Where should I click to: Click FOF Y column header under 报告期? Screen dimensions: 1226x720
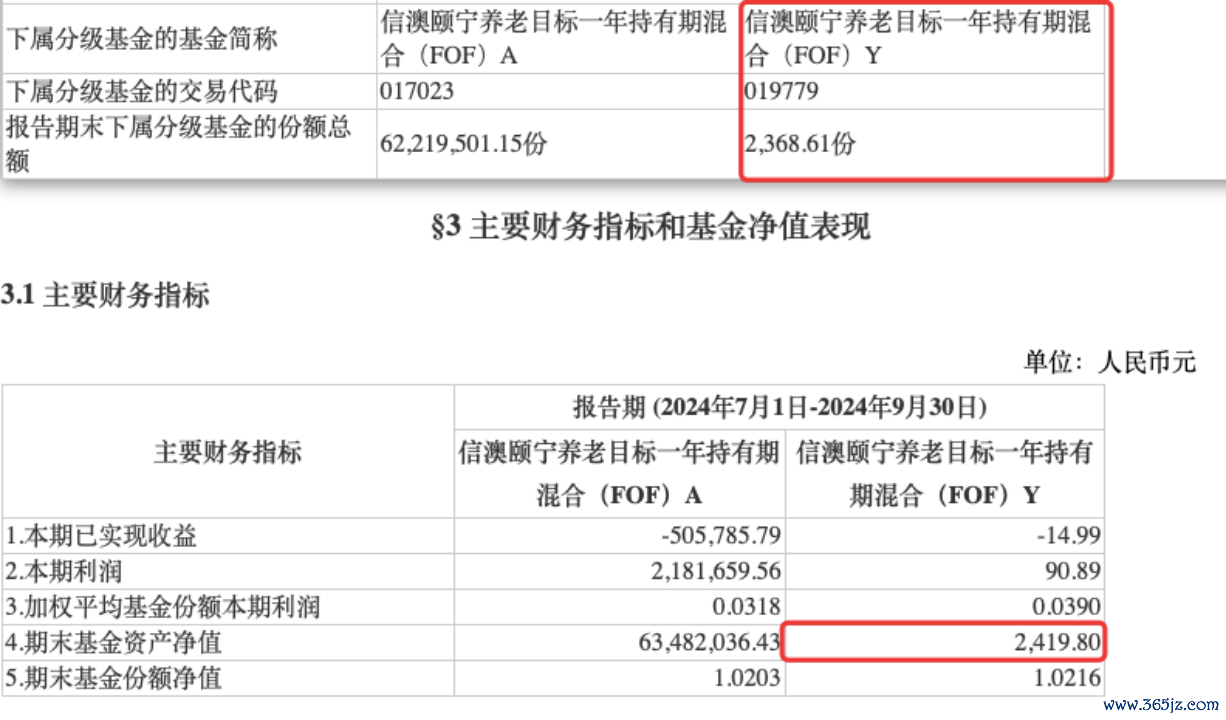click(945, 474)
